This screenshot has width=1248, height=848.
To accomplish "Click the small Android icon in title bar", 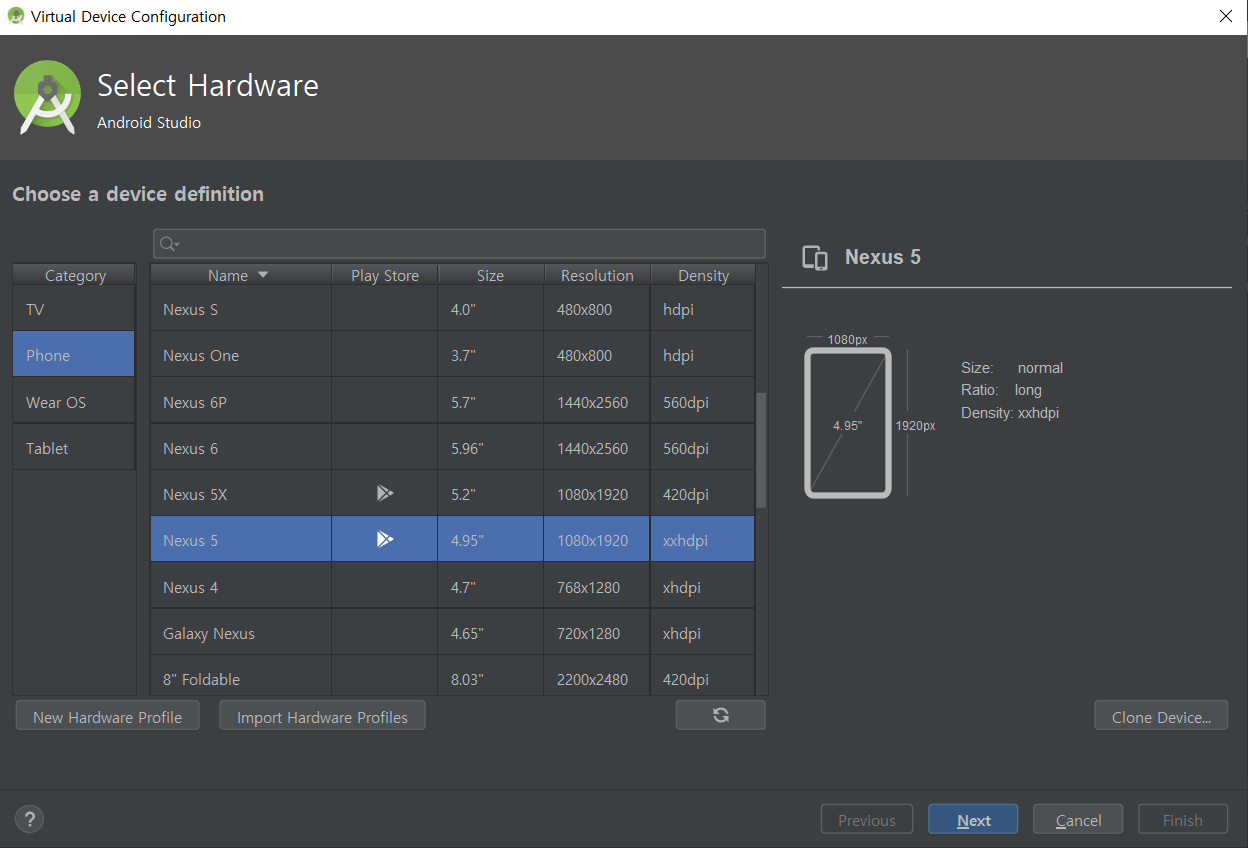I will pyautogui.click(x=16, y=16).
